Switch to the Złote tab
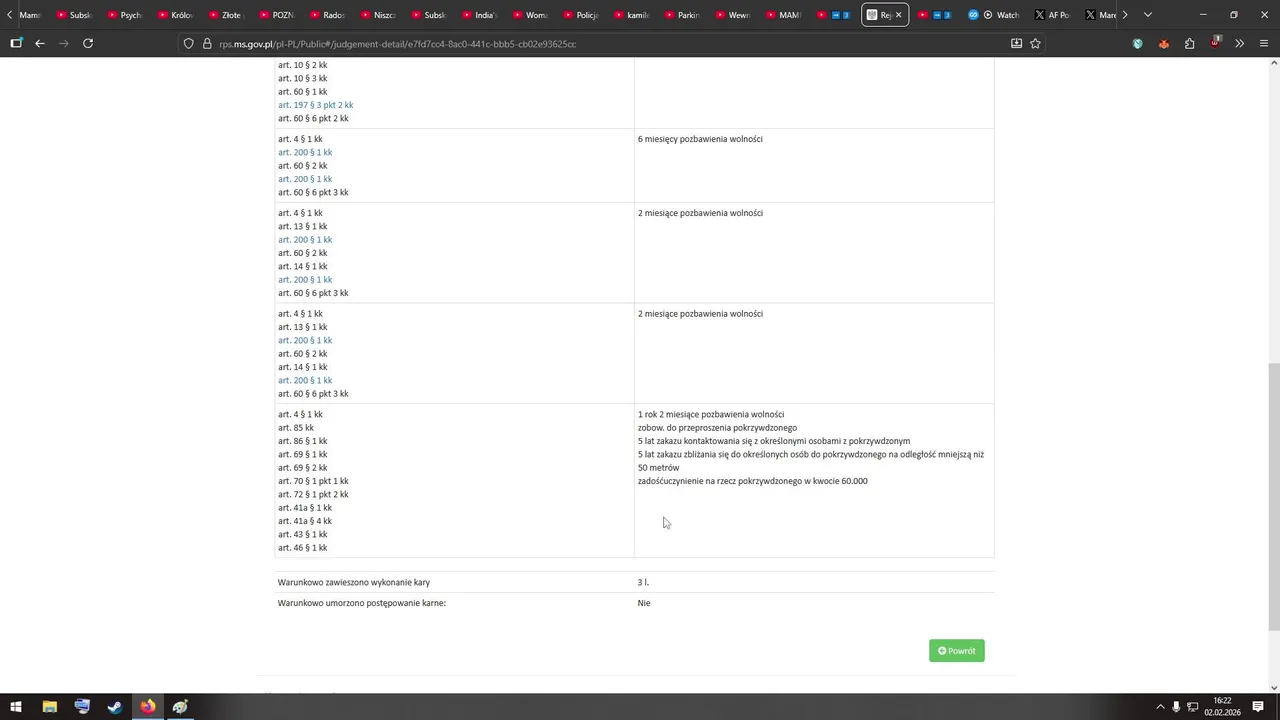1280x720 pixels. (226, 15)
